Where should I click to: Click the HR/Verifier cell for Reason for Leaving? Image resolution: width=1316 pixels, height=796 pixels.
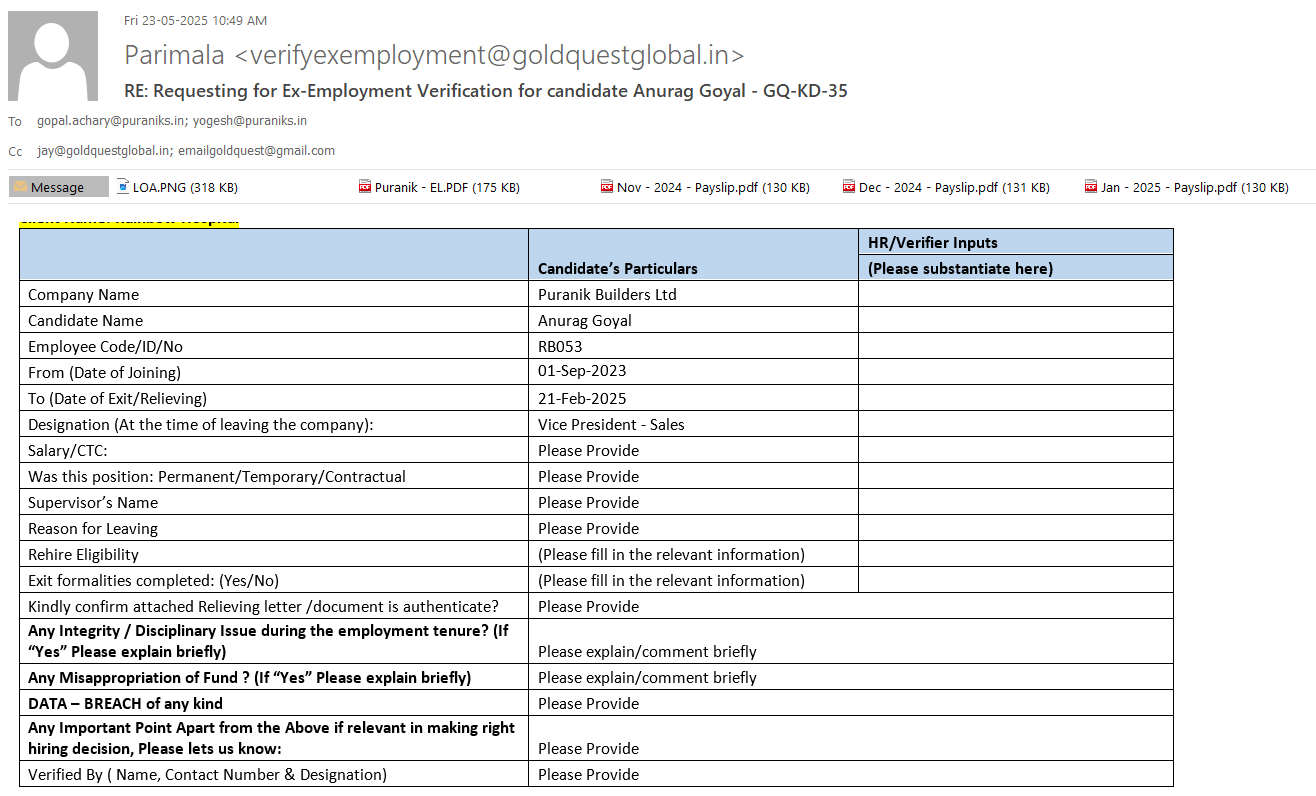point(1015,528)
